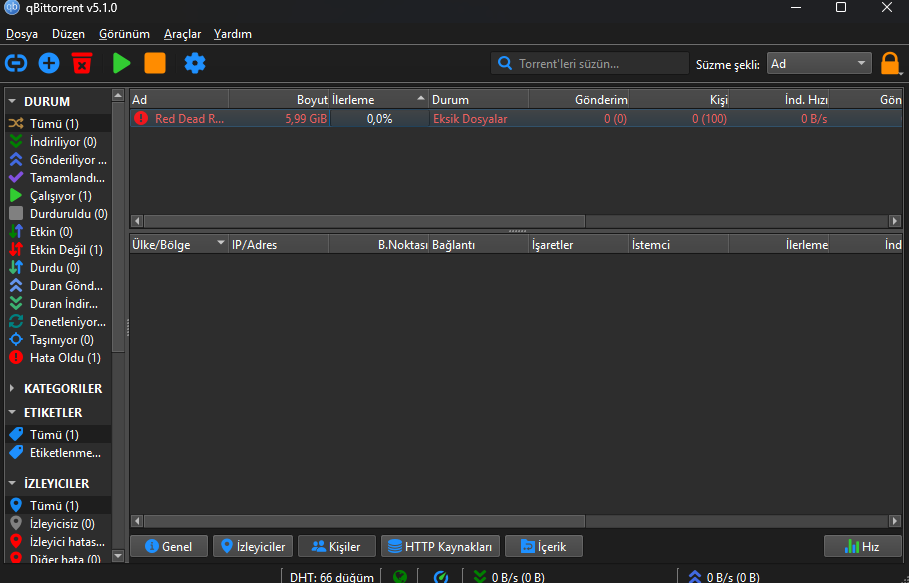Click the DHT: 66 düğüm status text
Image resolution: width=909 pixels, height=583 pixels.
[332, 577]
